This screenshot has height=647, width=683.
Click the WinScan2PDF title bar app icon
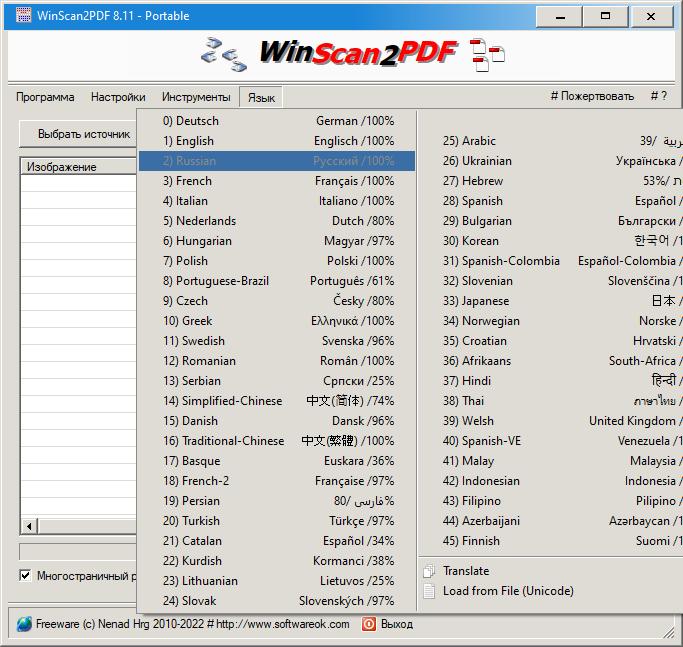click(x=23, y=15)
